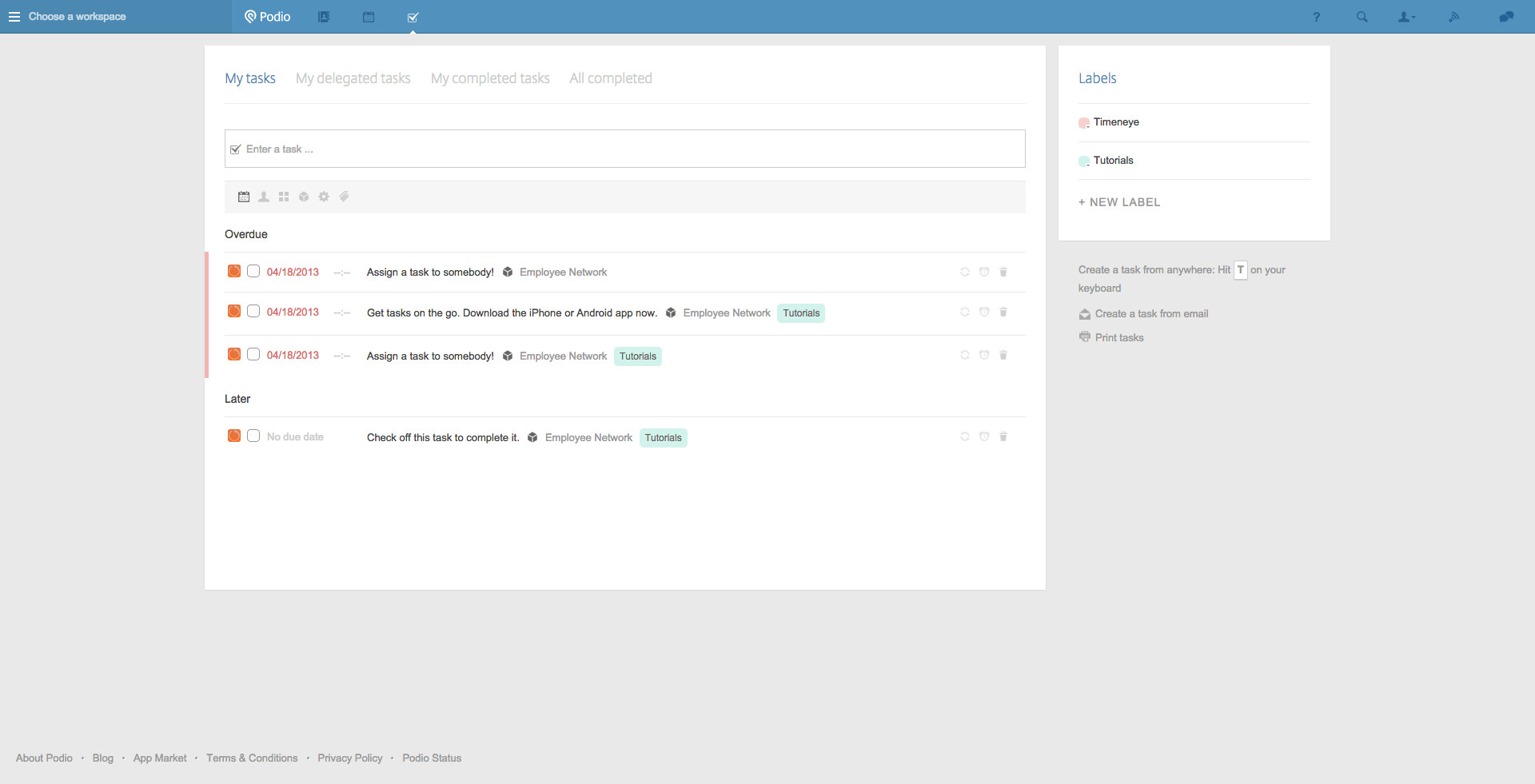Click the envelope icon for task from email
Image resolution: width=1535 pixels, height=784 pixels.
pos(1085,314)
